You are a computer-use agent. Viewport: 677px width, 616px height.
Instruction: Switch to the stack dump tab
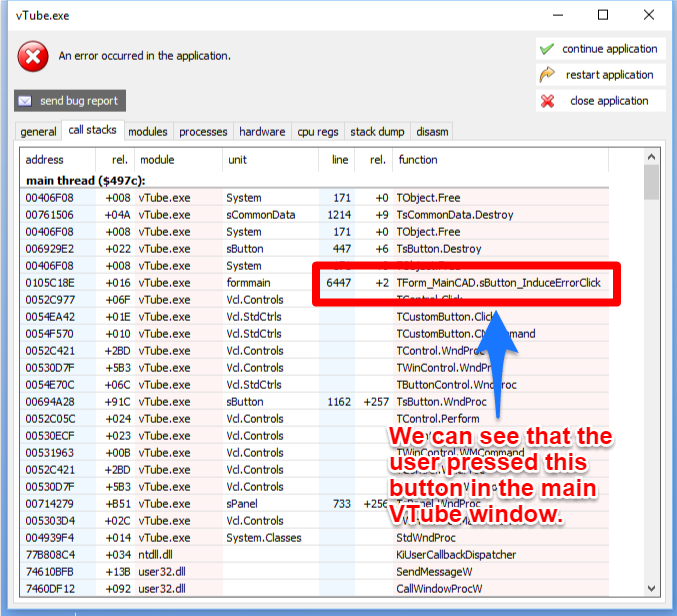point(377,132)
